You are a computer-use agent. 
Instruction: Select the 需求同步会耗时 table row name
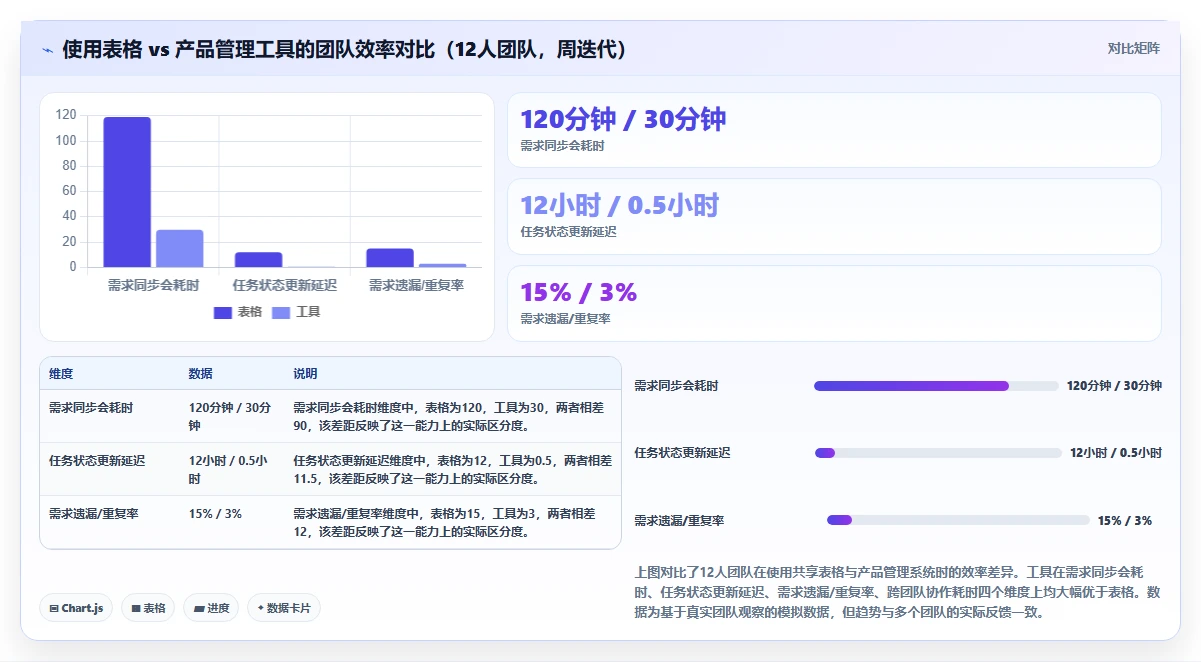pyautogui.click(x=91, y=408)
